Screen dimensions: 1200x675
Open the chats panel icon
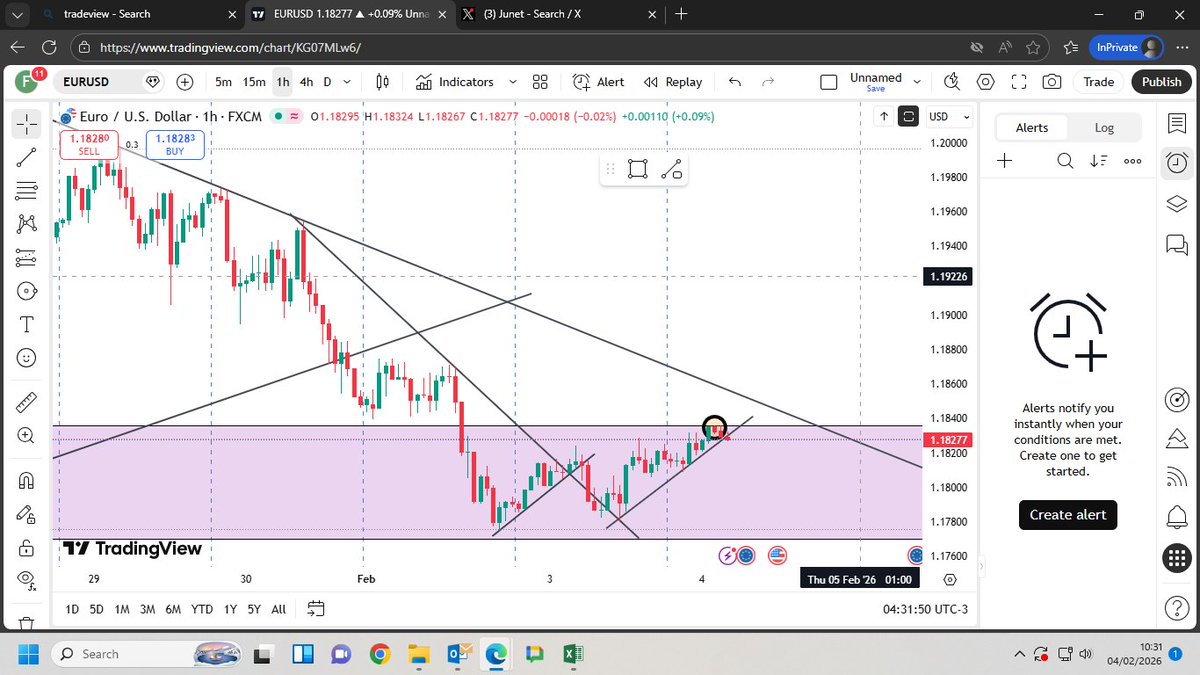click(x=1177, y=244)
